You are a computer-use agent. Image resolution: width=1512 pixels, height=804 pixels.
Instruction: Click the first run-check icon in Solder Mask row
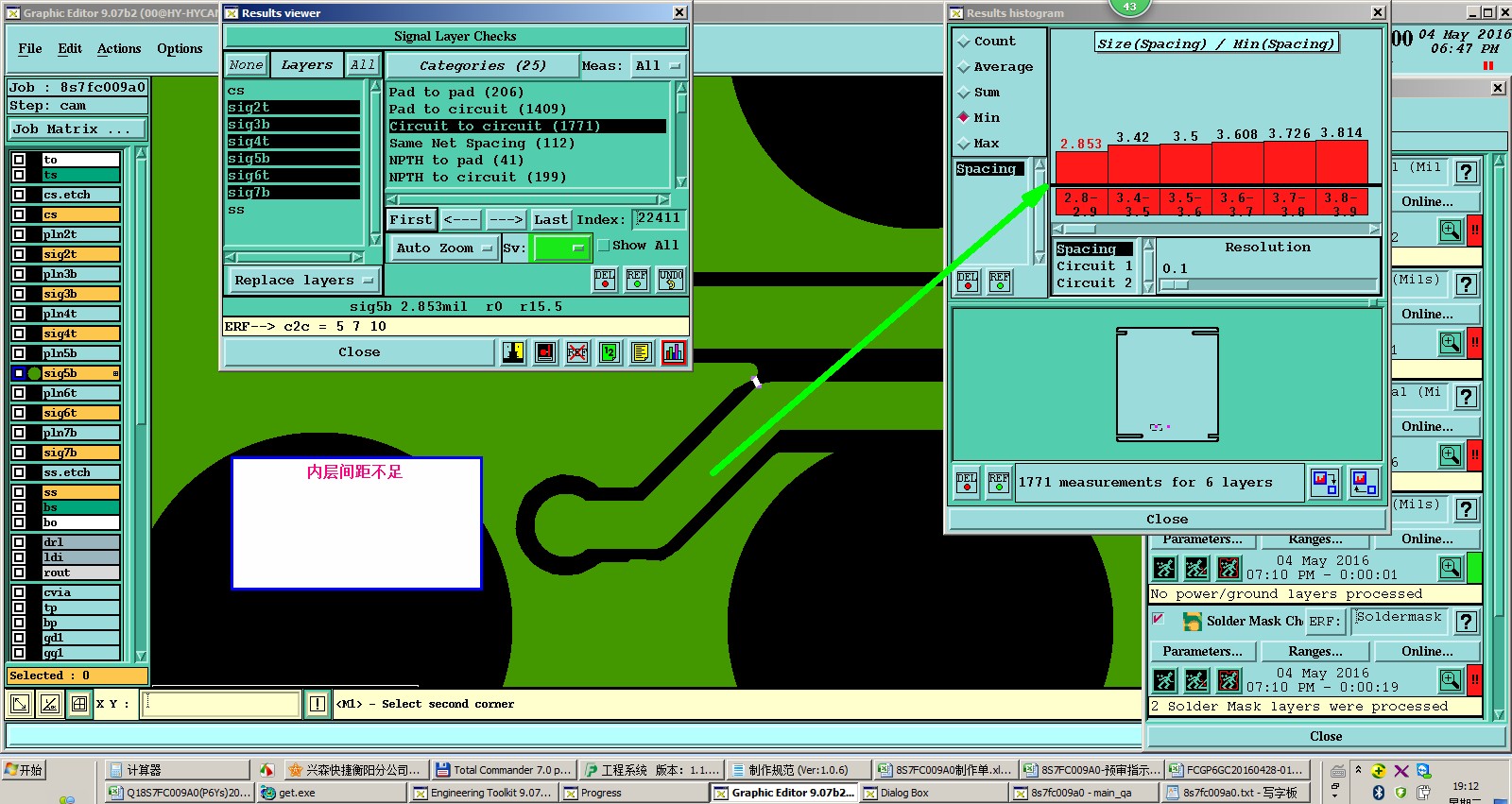click(1165, 680)
